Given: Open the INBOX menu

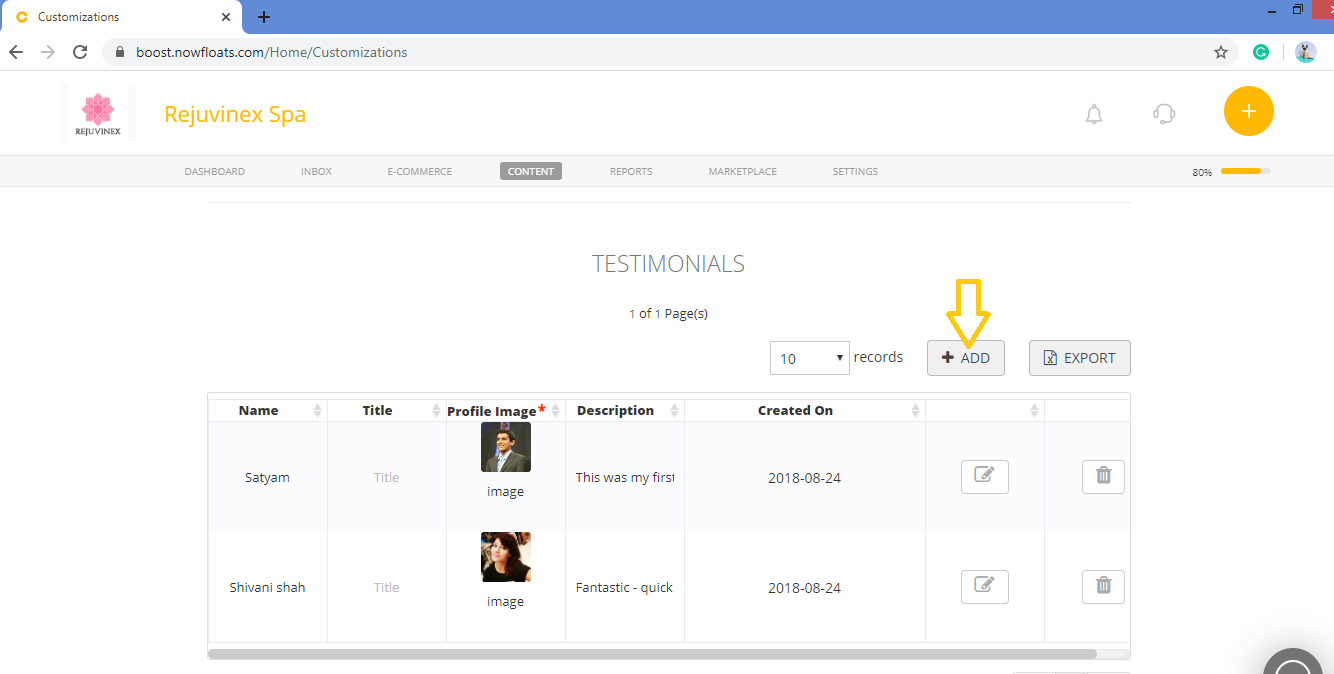Looking at the screenshot, I should pos(316,171).
